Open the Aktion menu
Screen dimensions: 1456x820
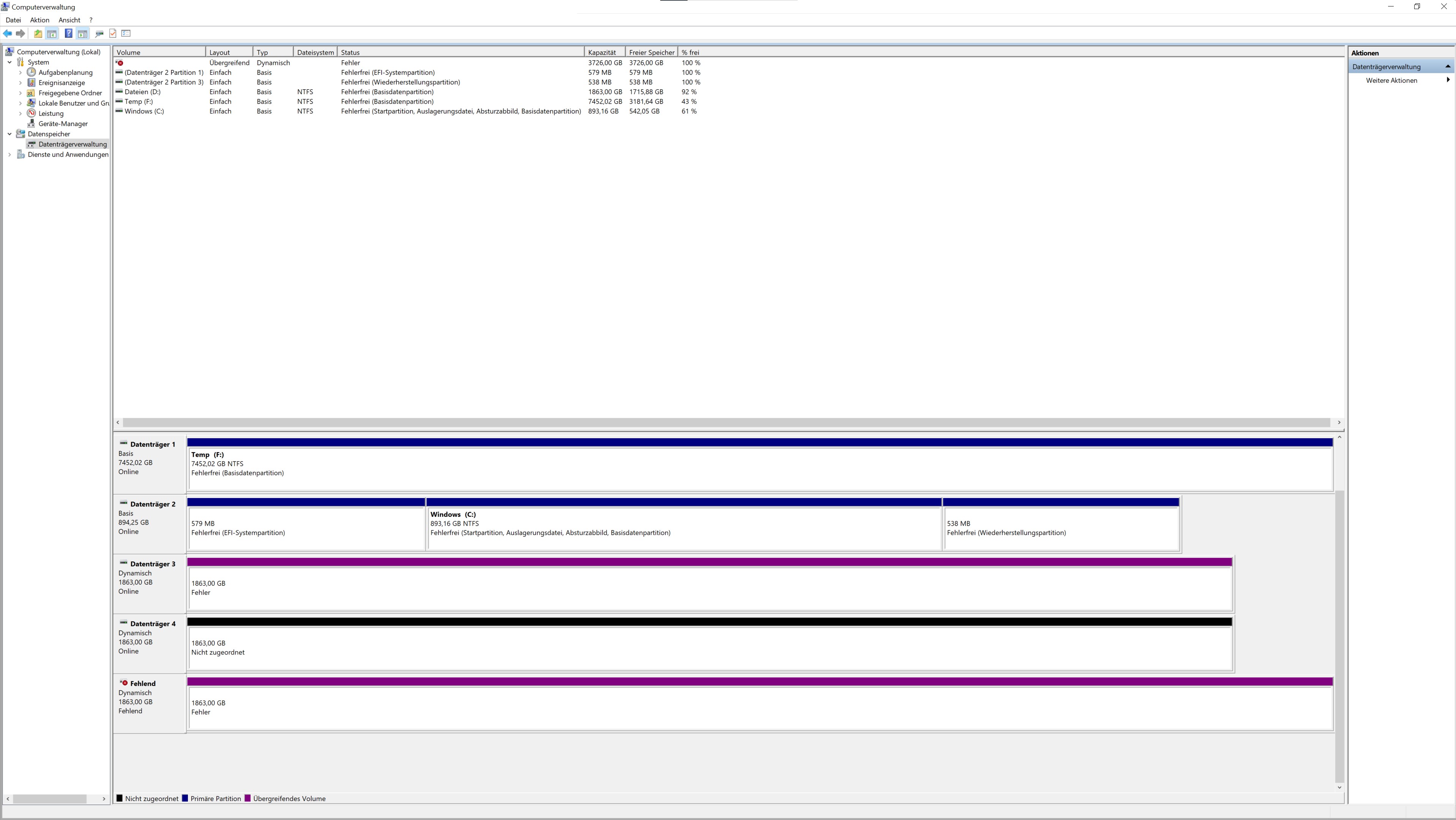tap(39, 20)
